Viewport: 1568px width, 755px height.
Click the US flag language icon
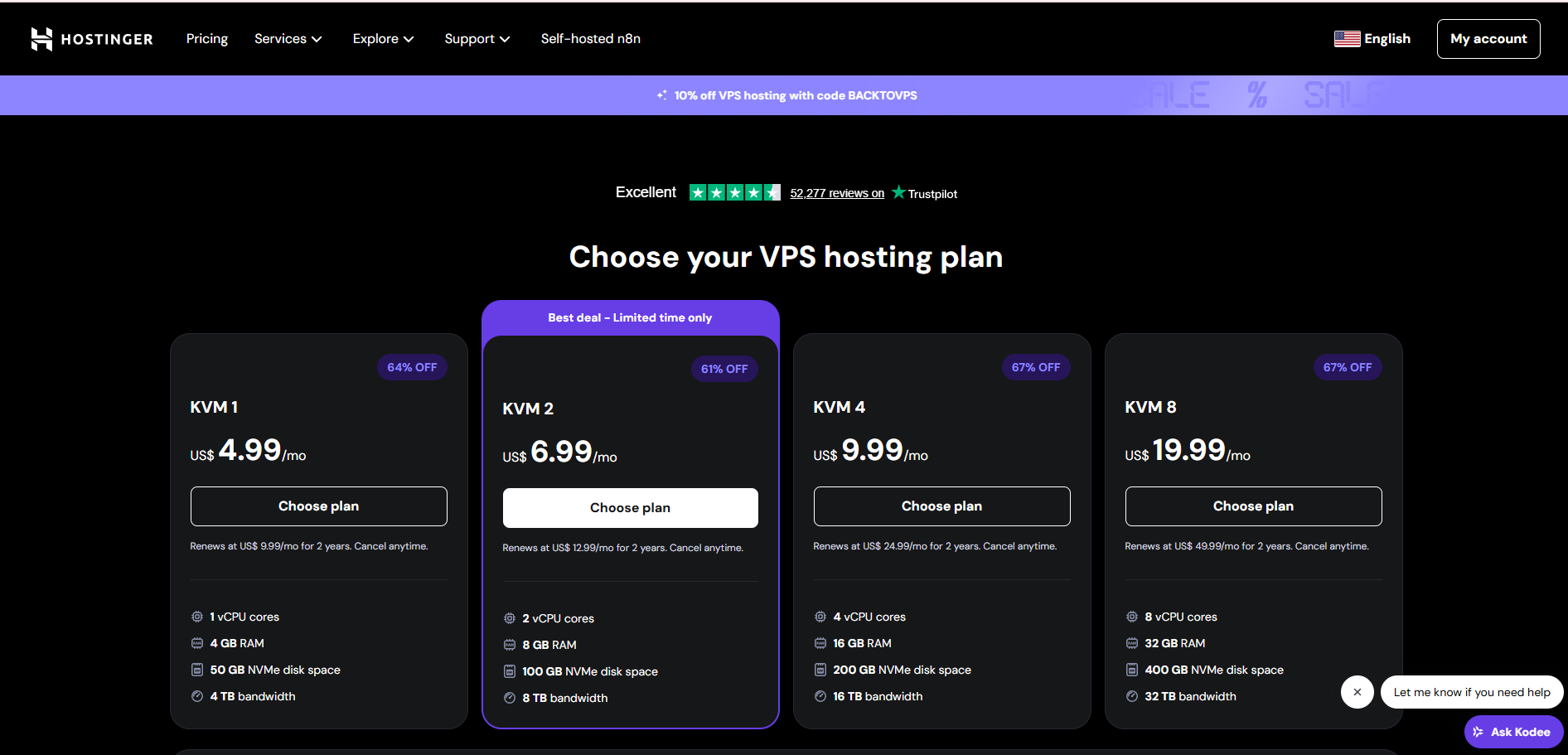tap(1347, 39)
